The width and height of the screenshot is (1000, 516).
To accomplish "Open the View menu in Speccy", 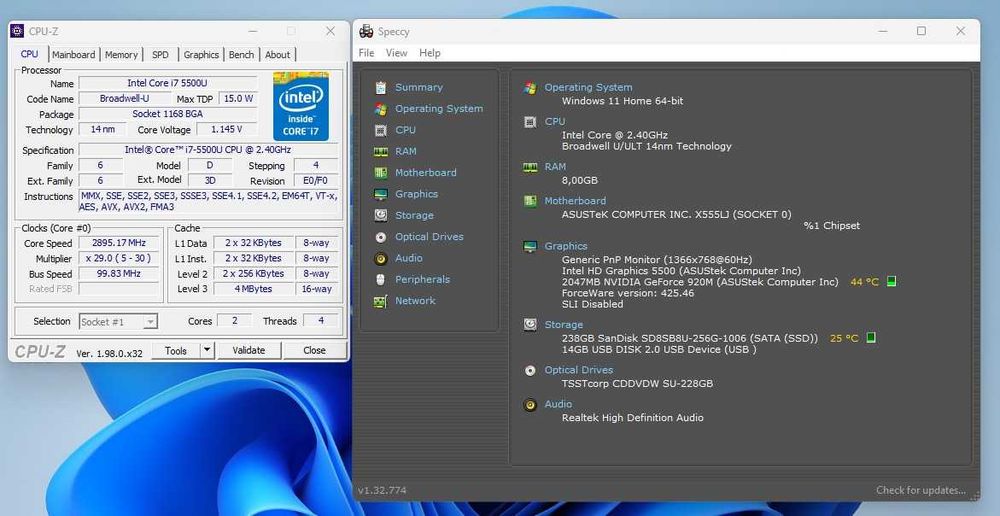I will coord(396,53).
